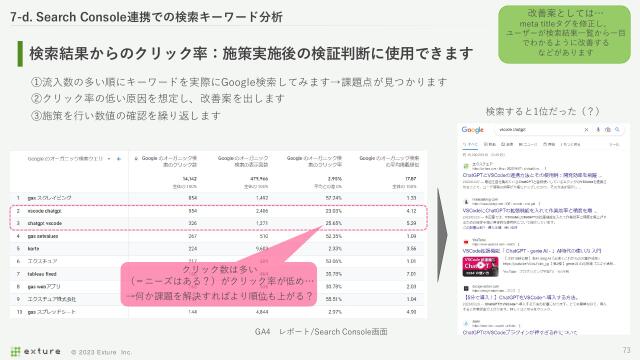
Task: Select the 'エクスチュア株式会社' query cell
Action: (x=51, y=299)
